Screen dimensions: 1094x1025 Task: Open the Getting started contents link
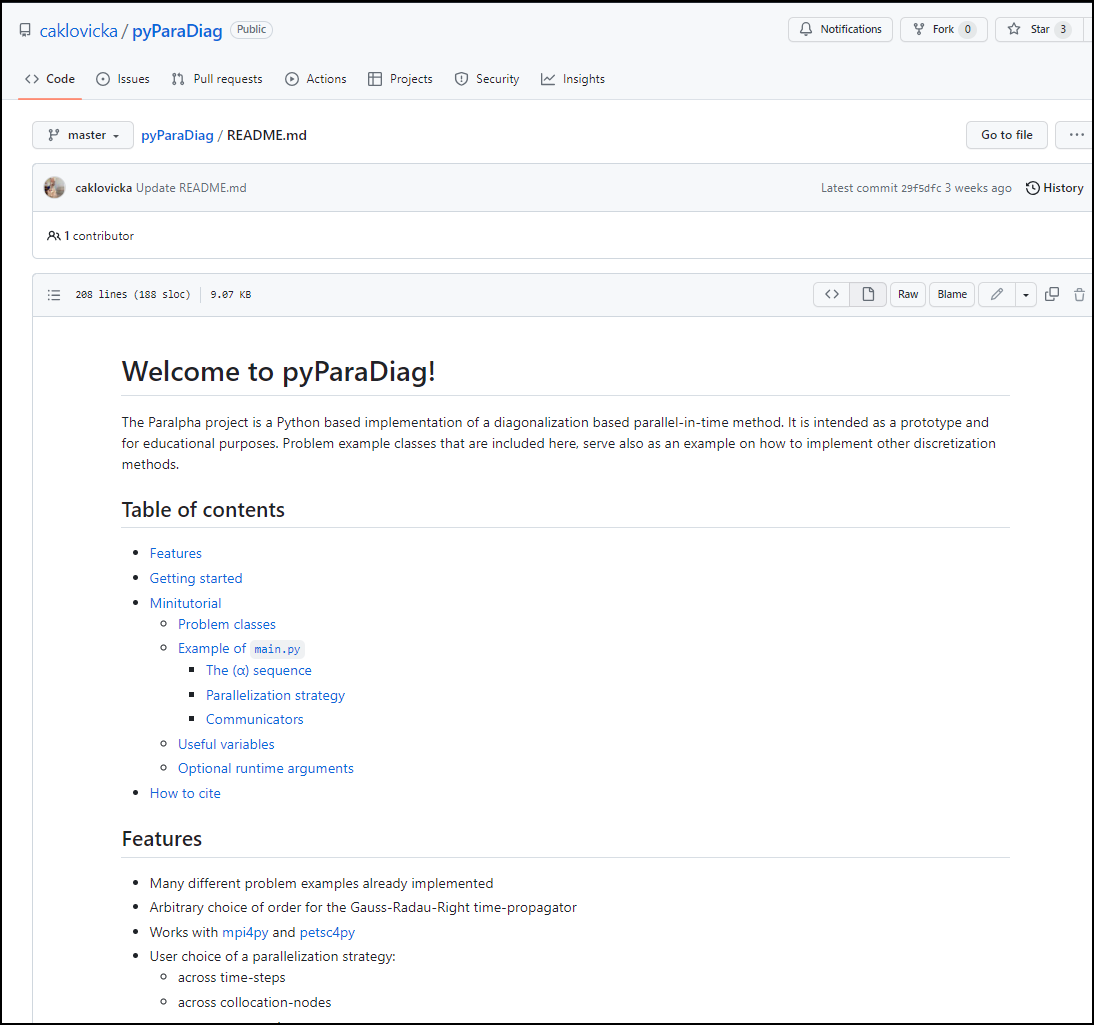tap(196, 578)
